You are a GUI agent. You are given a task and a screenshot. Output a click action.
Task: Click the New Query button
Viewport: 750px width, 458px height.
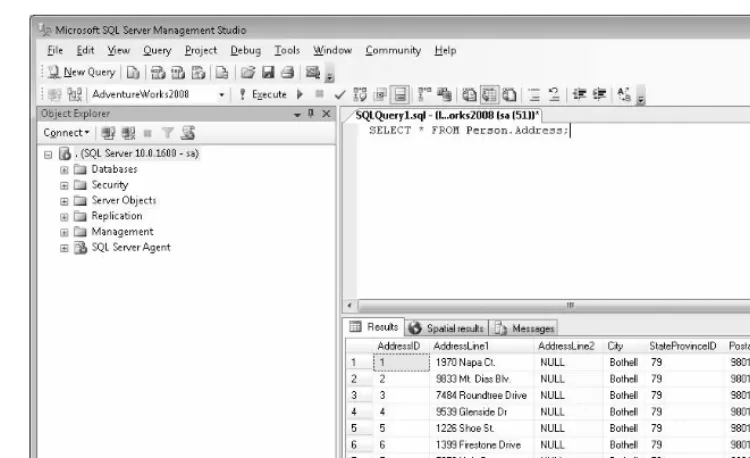(x=82, y=72)
